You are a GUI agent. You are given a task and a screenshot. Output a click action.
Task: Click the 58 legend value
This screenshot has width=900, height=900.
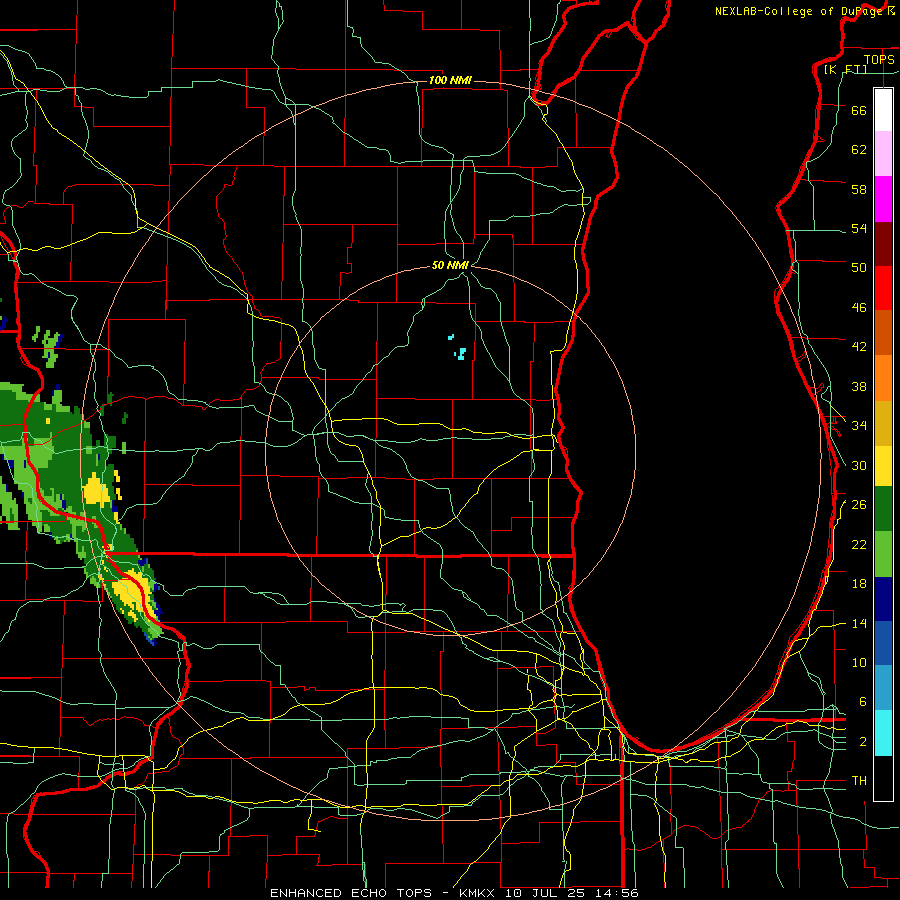coord(859,189)
